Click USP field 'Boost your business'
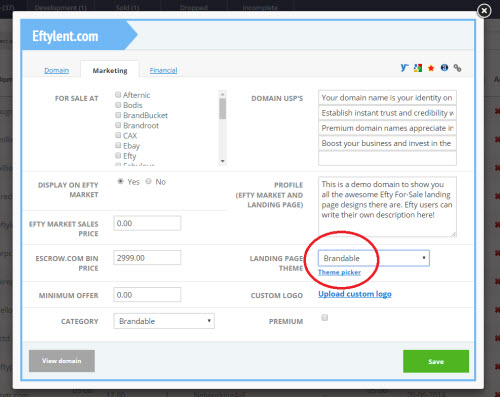This screenshot has width=500, height=397. click(x=387, y=143)
